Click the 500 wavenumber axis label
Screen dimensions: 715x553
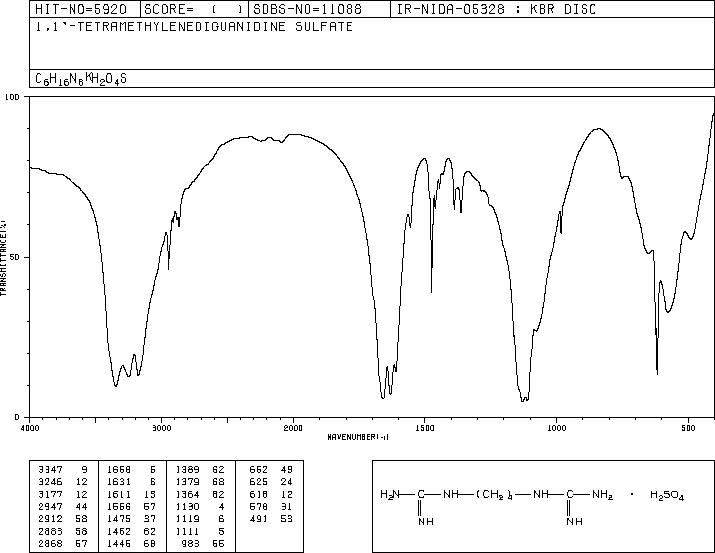click(688, 428)
